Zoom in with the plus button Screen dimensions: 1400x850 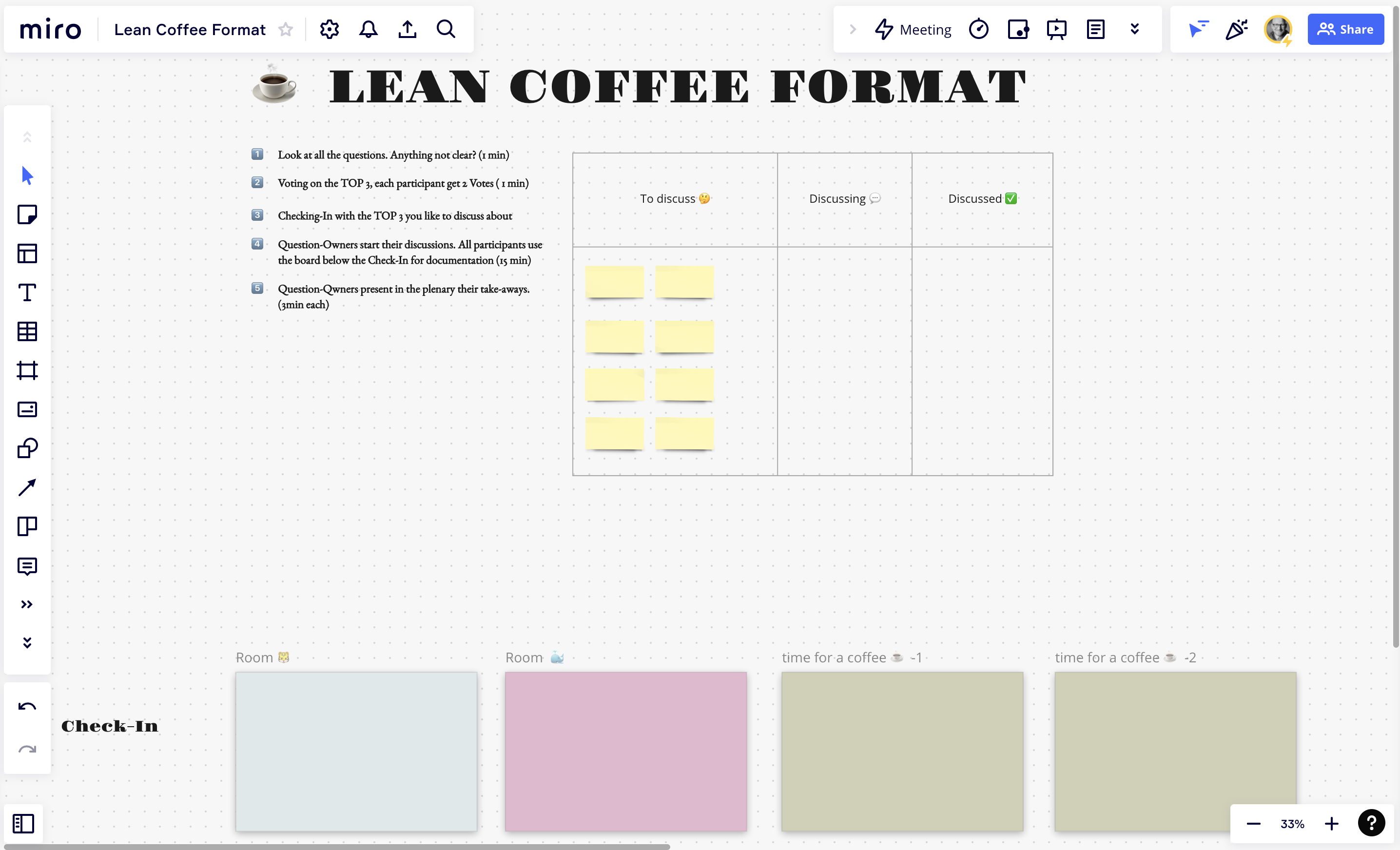click(x=1331, y=823)
